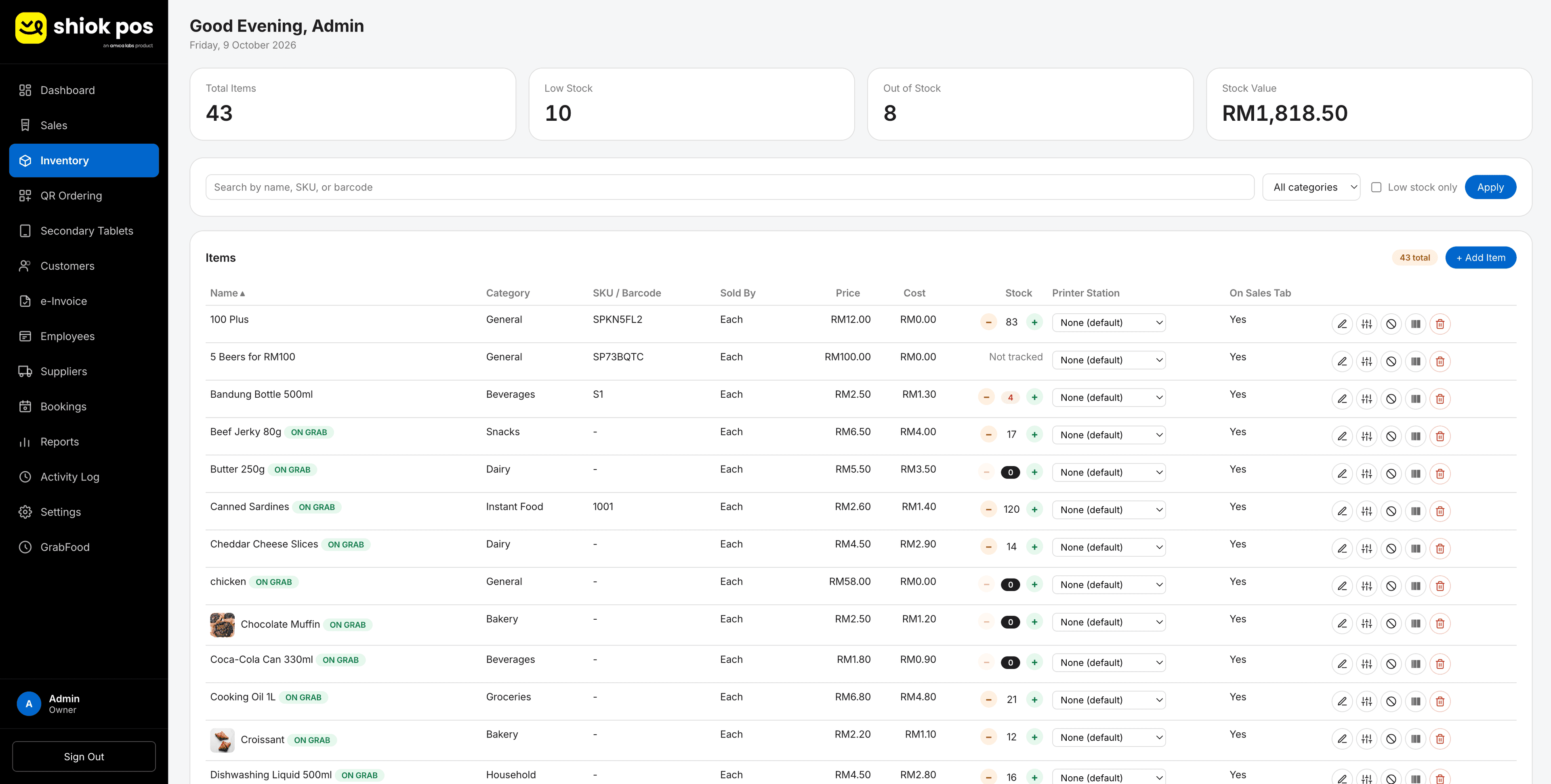Click the Apply filter button

pyautogui.click(x=1490, y=187)
